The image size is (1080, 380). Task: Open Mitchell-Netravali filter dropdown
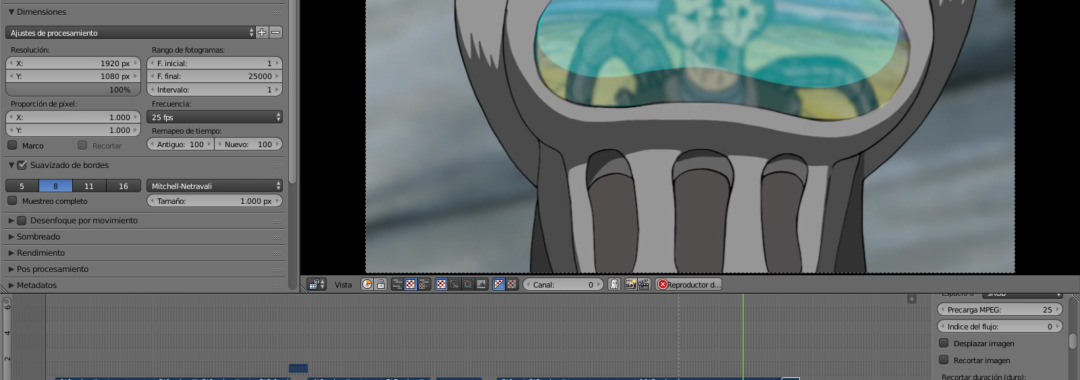coord(215,186)
